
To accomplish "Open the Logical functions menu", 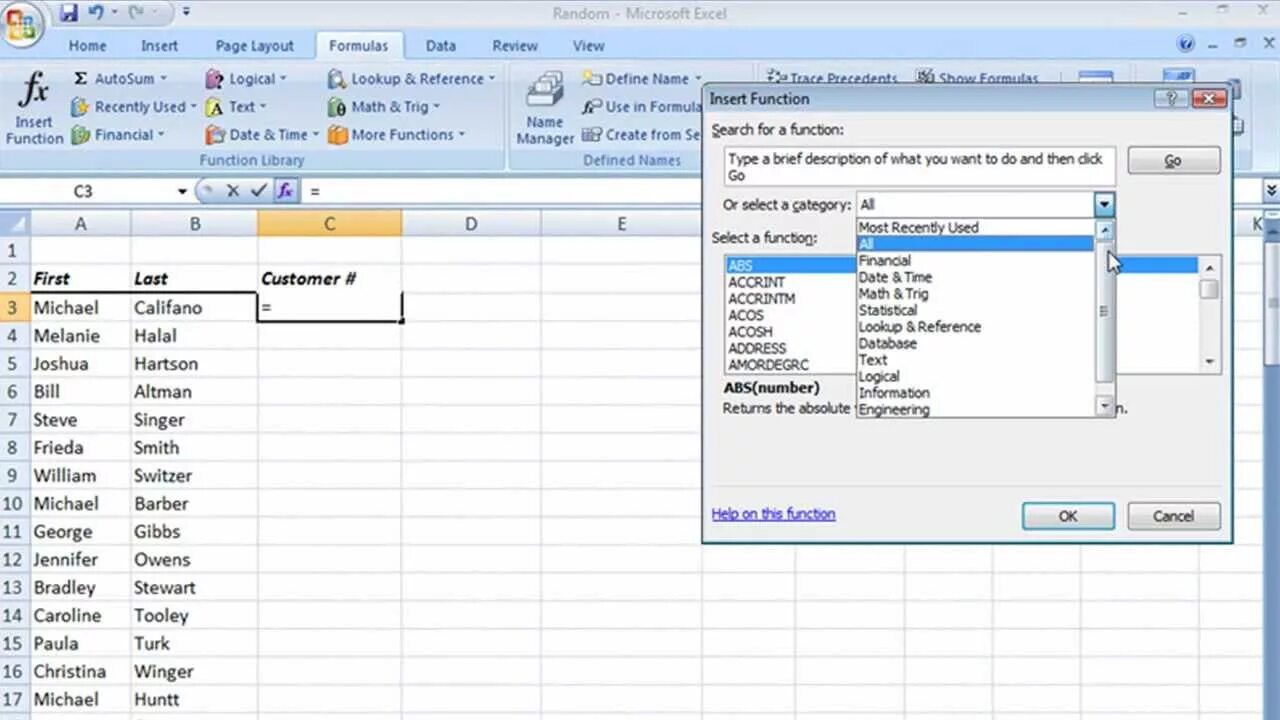I will (x=246, y=78).
